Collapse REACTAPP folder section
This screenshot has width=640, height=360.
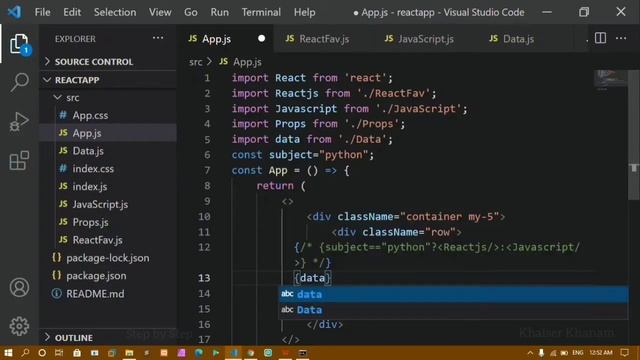[x=108, y=80]
